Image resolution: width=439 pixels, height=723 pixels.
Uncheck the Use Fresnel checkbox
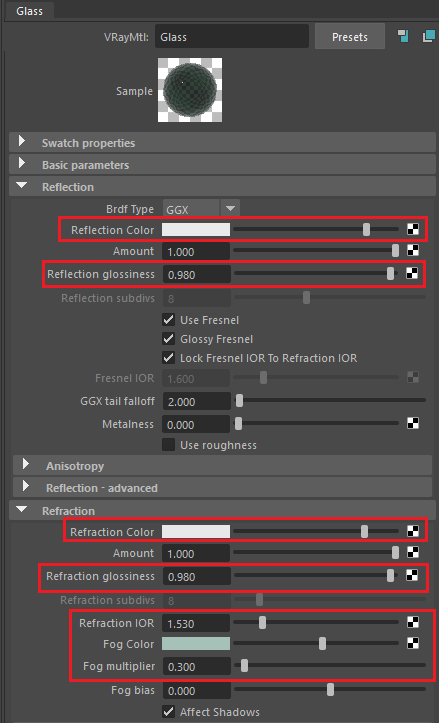pos(169,320)
